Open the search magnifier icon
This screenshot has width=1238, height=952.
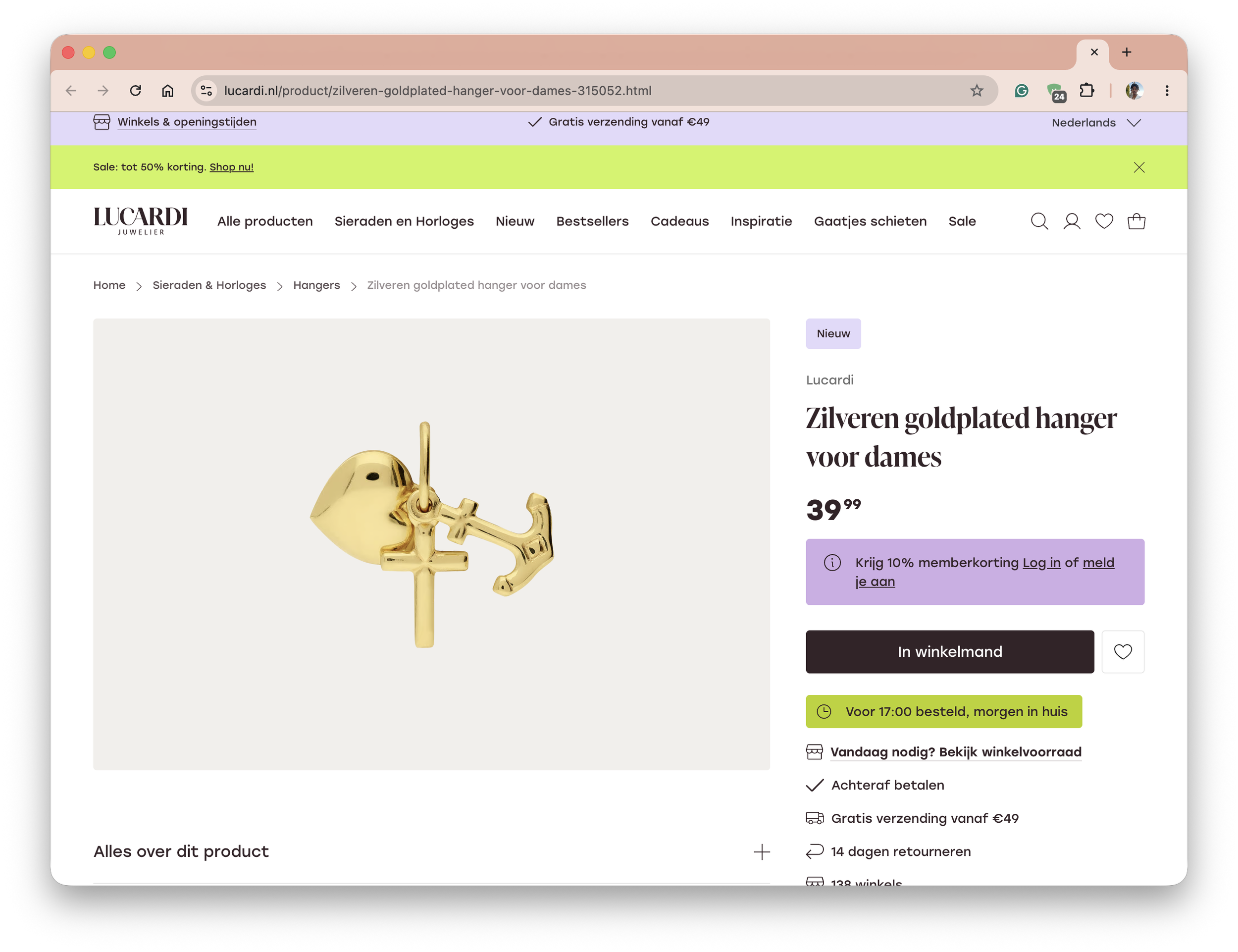tap(1038, 221)
